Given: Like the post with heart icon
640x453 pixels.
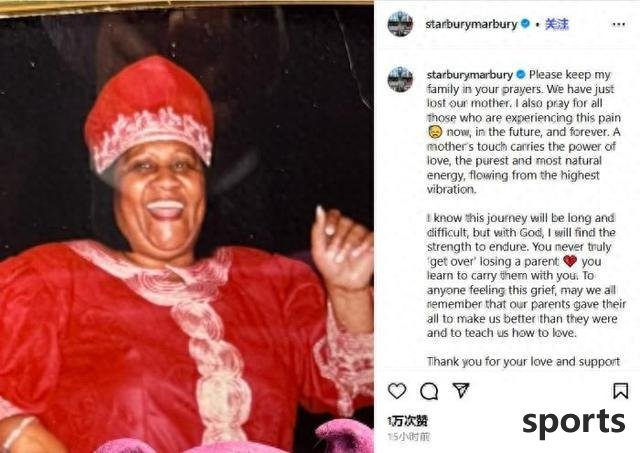Looking at the screenshot, I should (397, 391).
